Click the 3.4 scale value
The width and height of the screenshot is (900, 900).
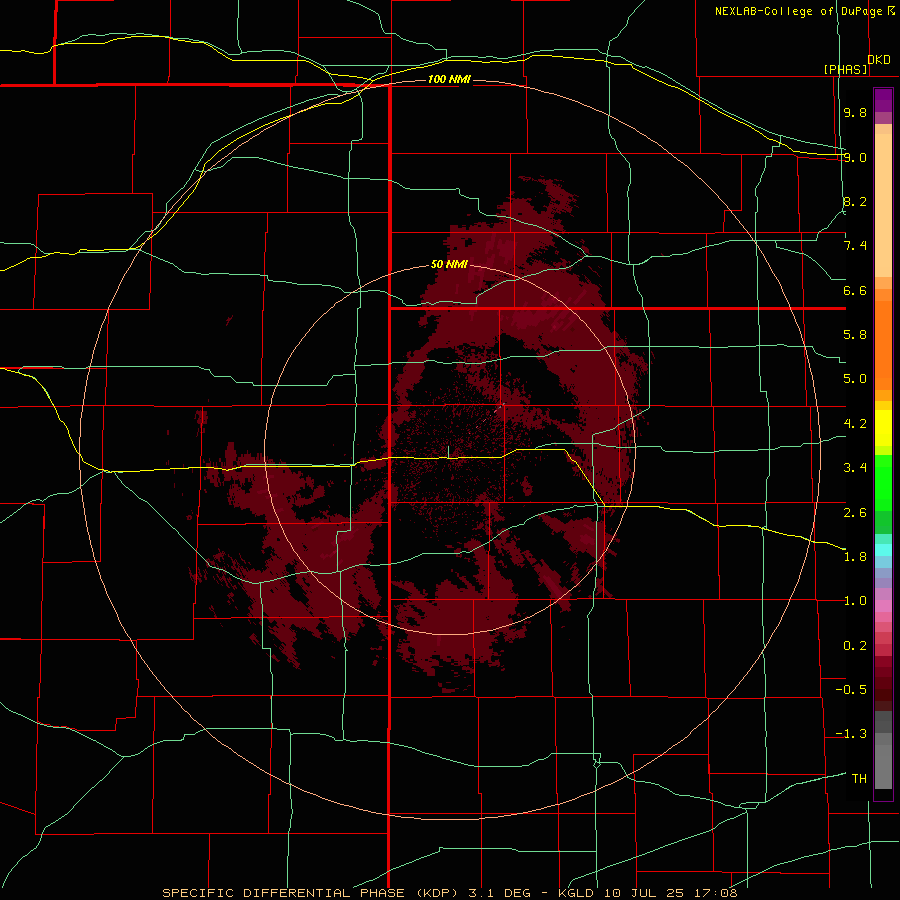pos(855,468)
